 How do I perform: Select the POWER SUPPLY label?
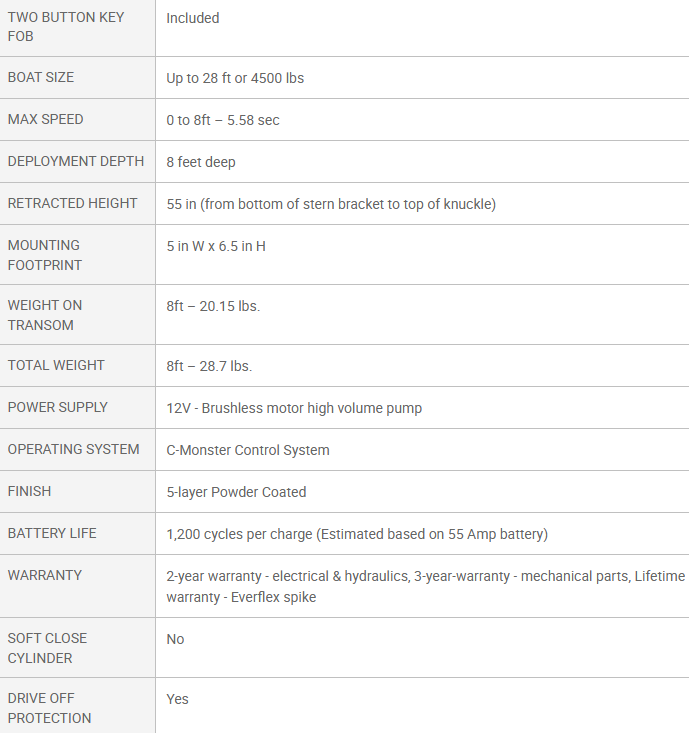click(x=57, y=407)
